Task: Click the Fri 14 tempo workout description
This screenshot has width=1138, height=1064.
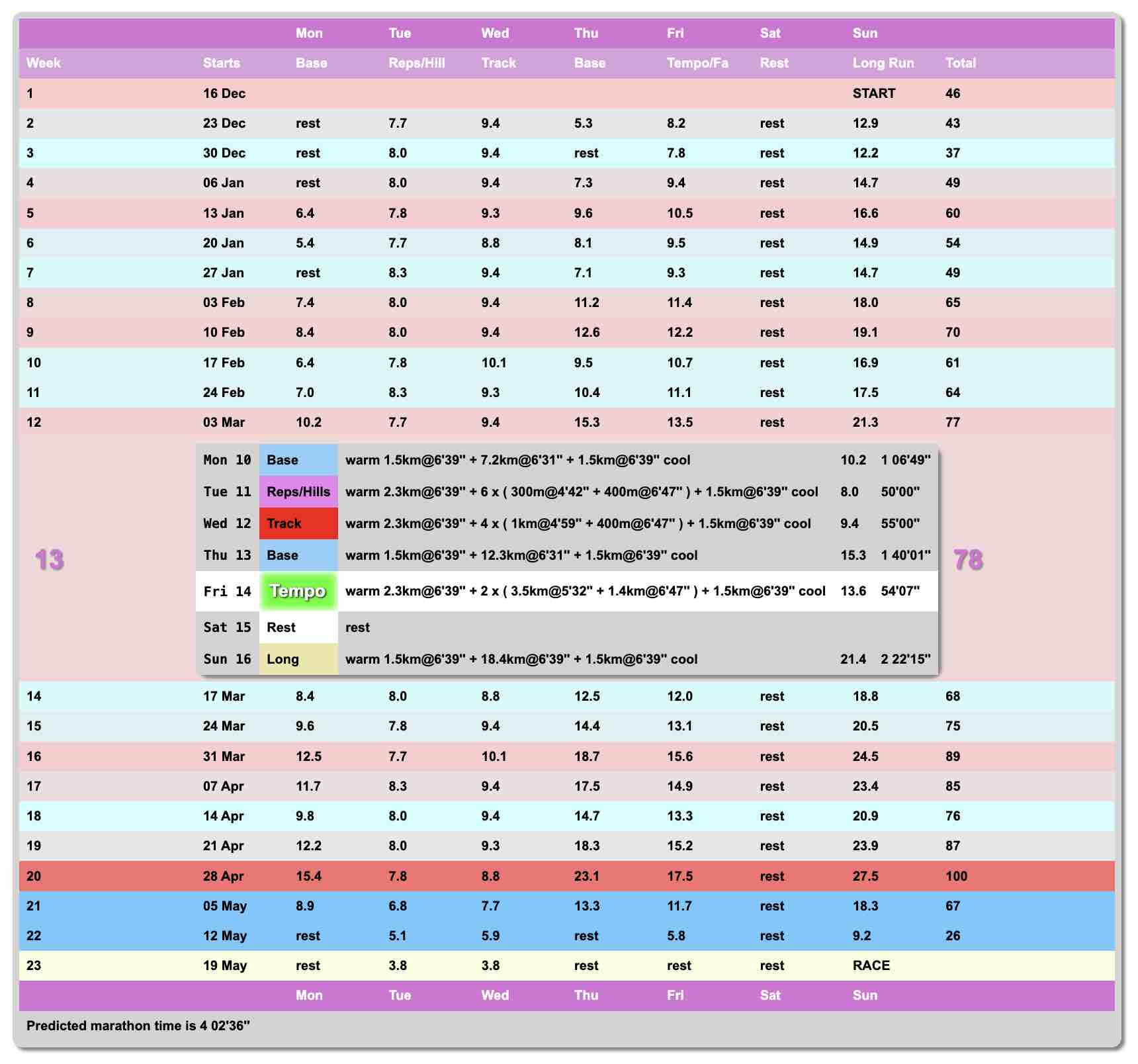Action: 586,591
